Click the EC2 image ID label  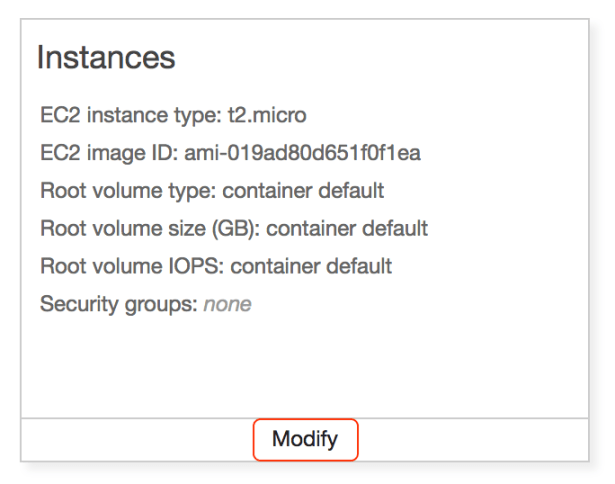(108, 153)
